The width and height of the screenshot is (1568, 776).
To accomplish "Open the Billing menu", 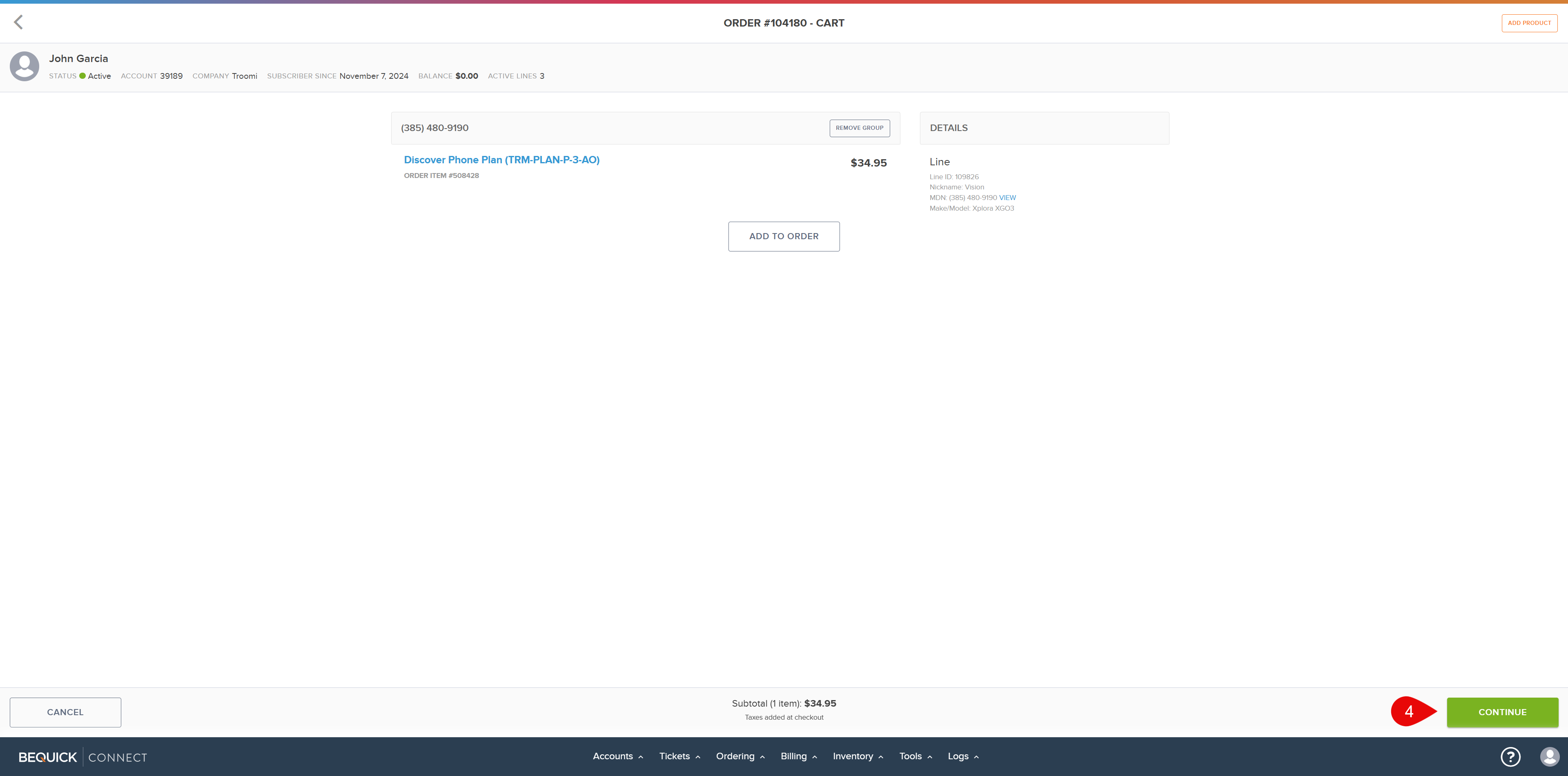I will coord(798,756).
